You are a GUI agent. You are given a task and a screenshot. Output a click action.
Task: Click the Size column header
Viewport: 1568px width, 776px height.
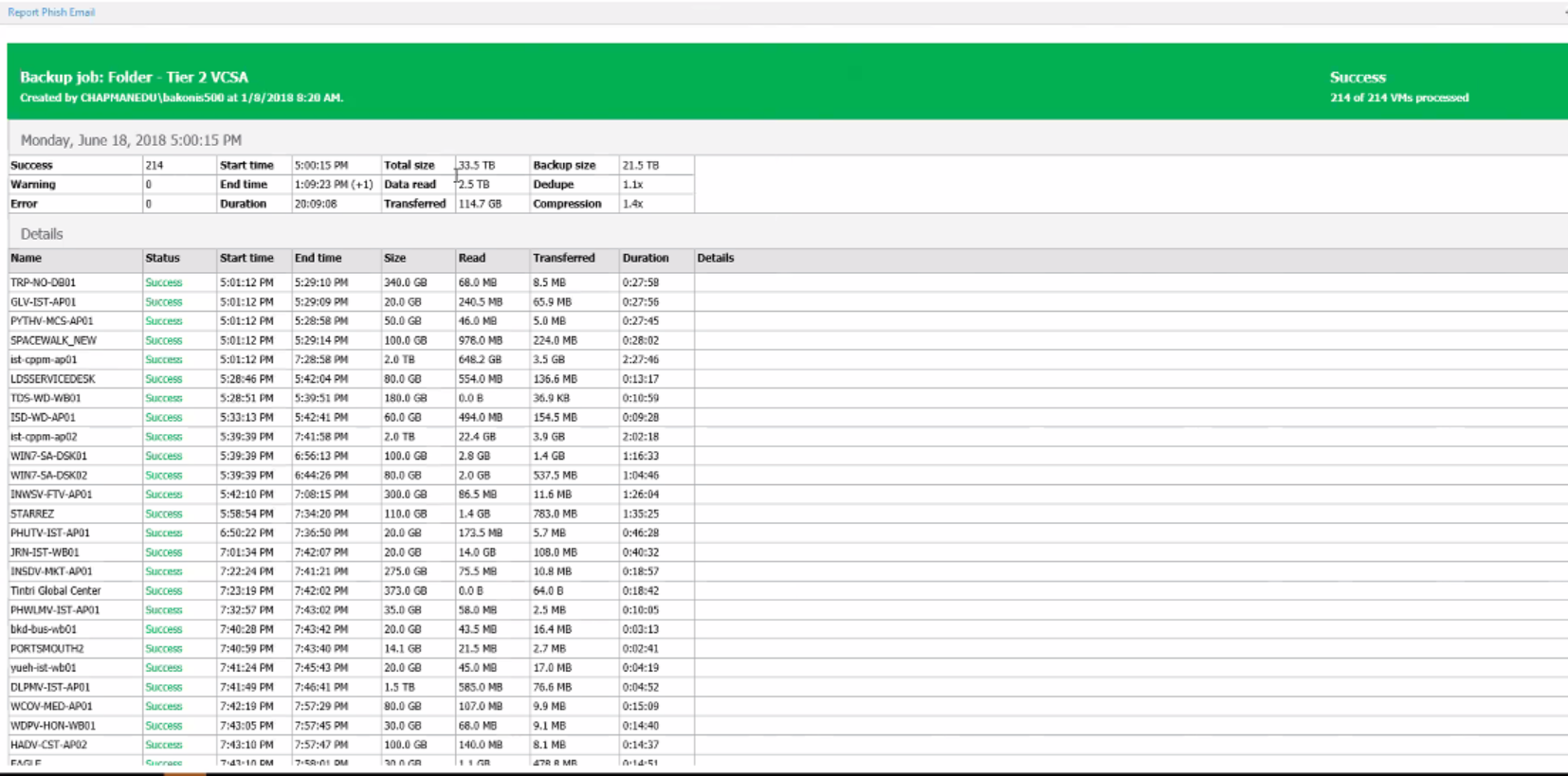coord(394,258)
